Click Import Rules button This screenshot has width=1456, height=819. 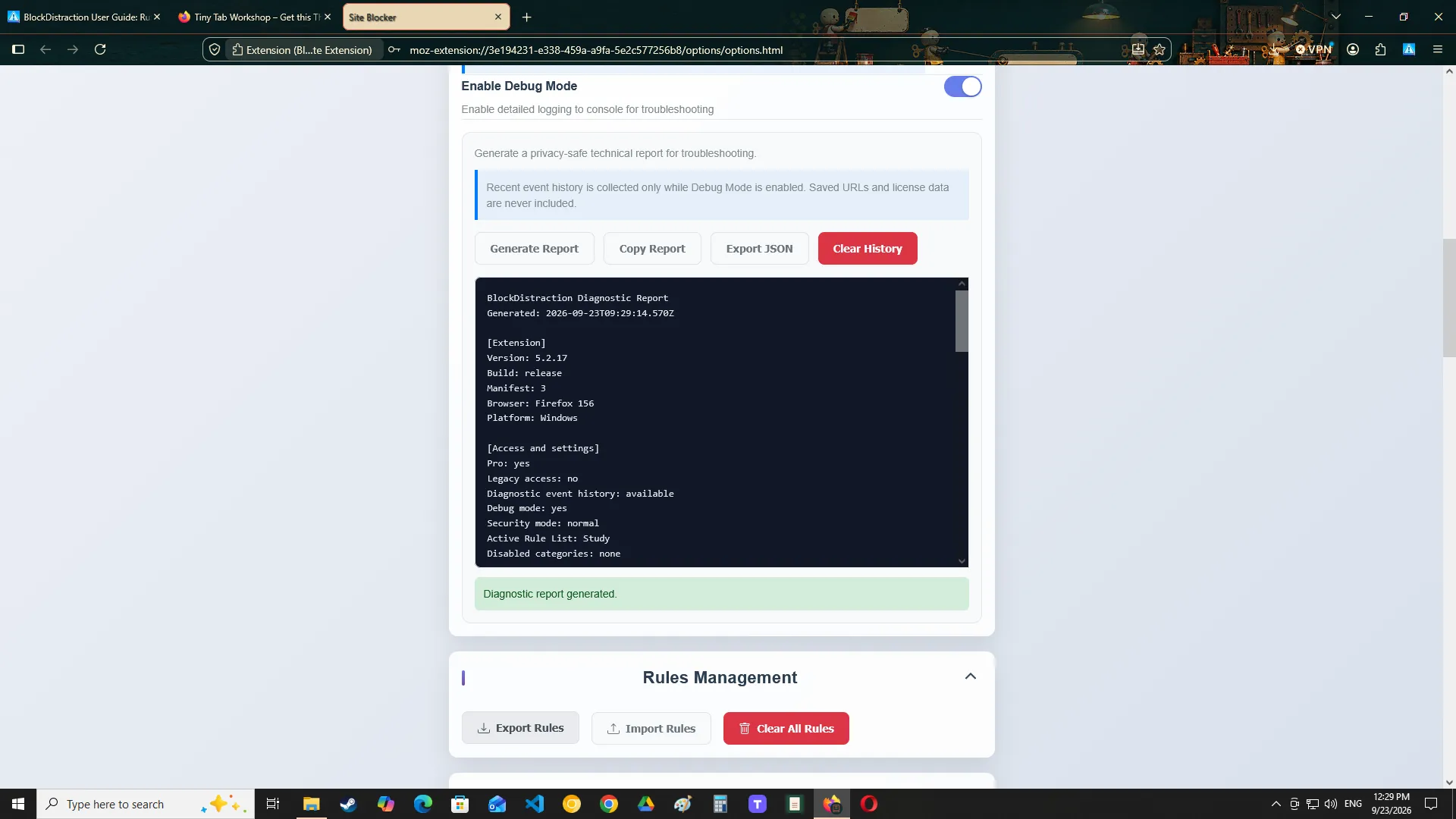click(651, 728)
